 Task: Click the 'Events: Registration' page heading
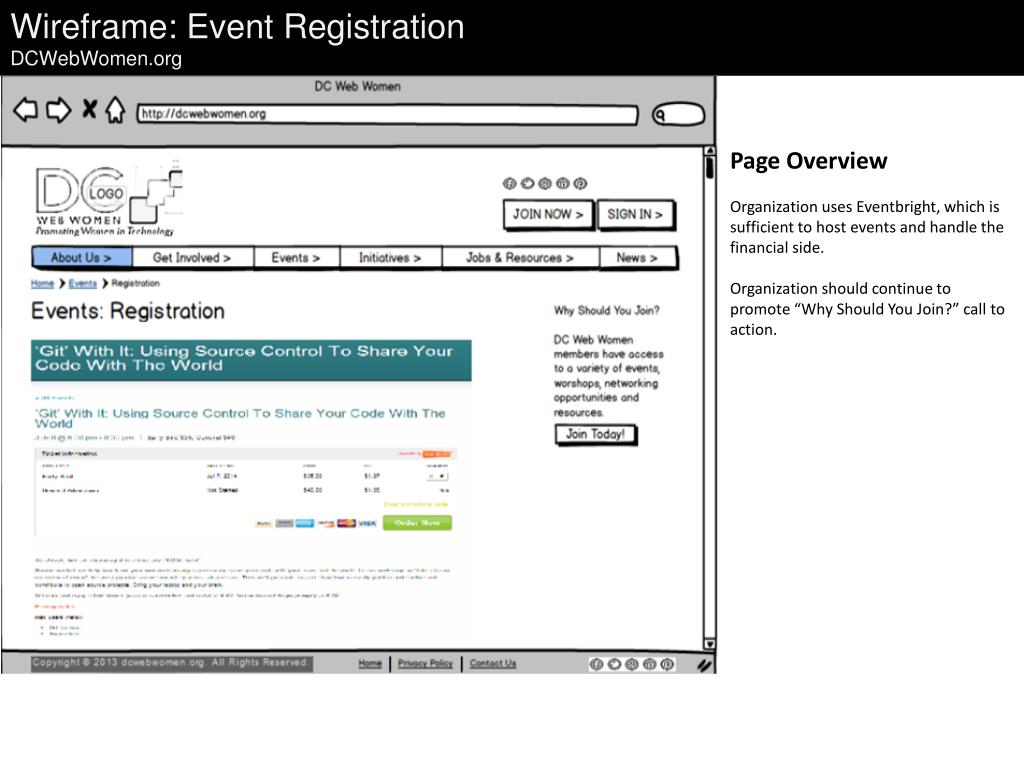[x=128, y=311]
